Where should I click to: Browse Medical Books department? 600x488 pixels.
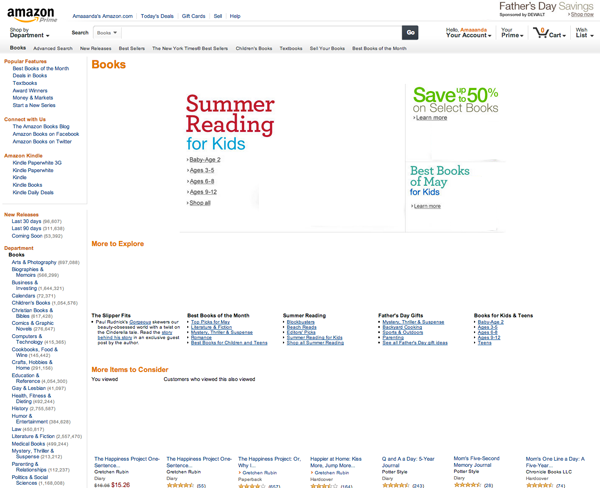[x=28, y=444]
